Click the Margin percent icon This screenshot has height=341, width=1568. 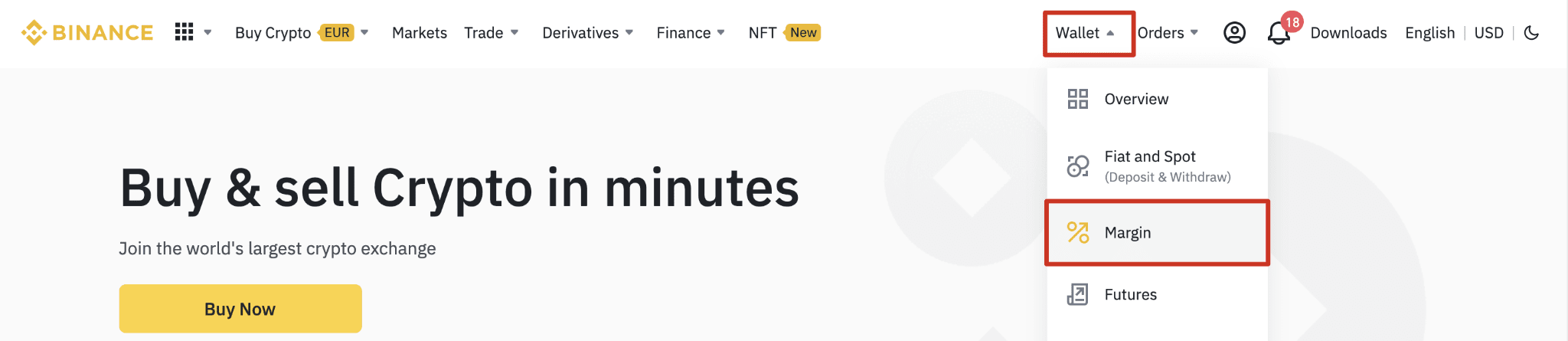point(1078,232)
